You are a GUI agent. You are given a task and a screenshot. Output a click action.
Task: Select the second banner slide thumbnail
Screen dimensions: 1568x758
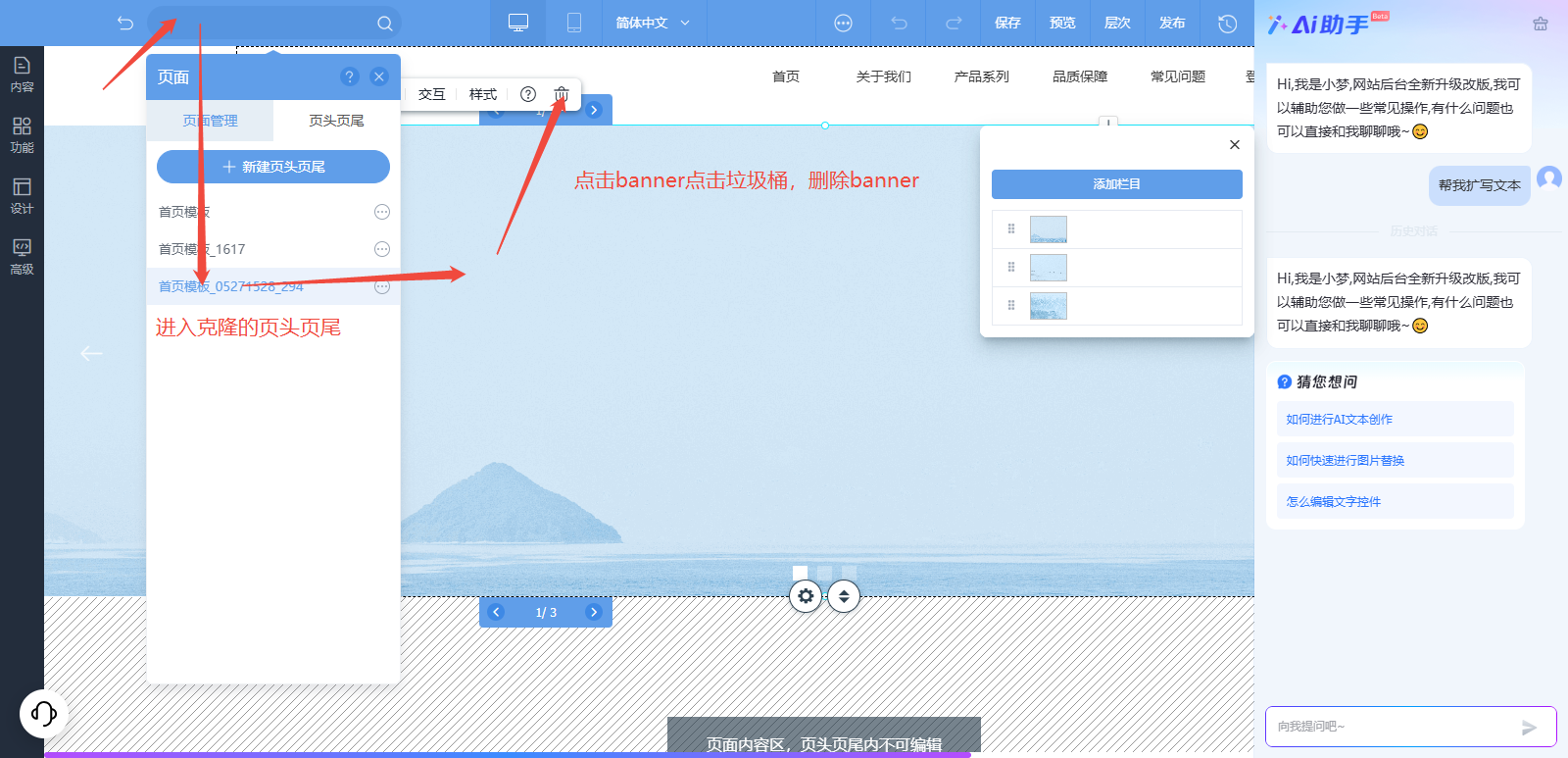pyautogui.click(x=1049, y=268)
